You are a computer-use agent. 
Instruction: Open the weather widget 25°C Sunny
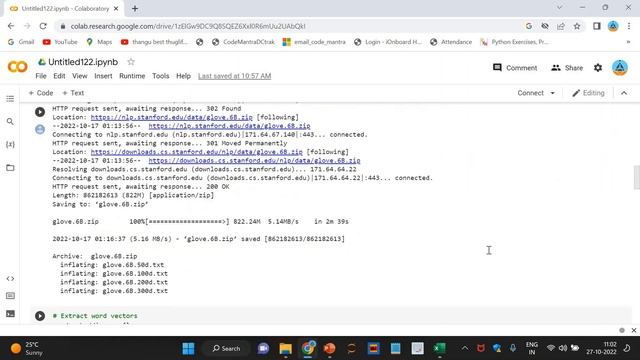[x=26, y=349]
